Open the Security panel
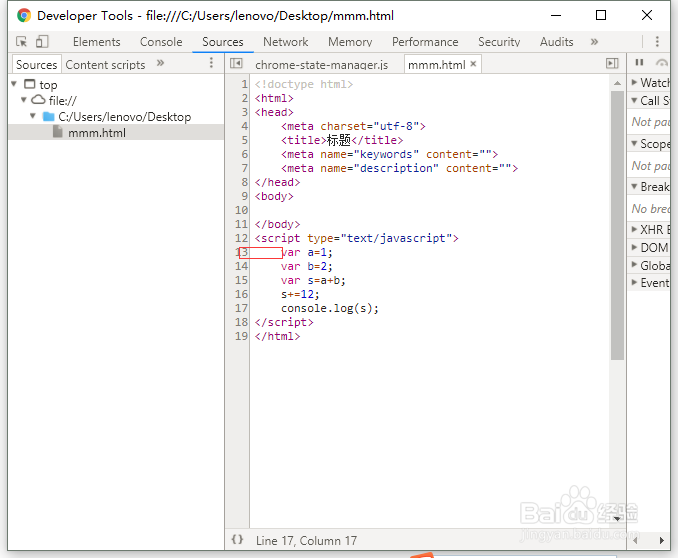This screenshot has height=558, width=678. (499, 42)
